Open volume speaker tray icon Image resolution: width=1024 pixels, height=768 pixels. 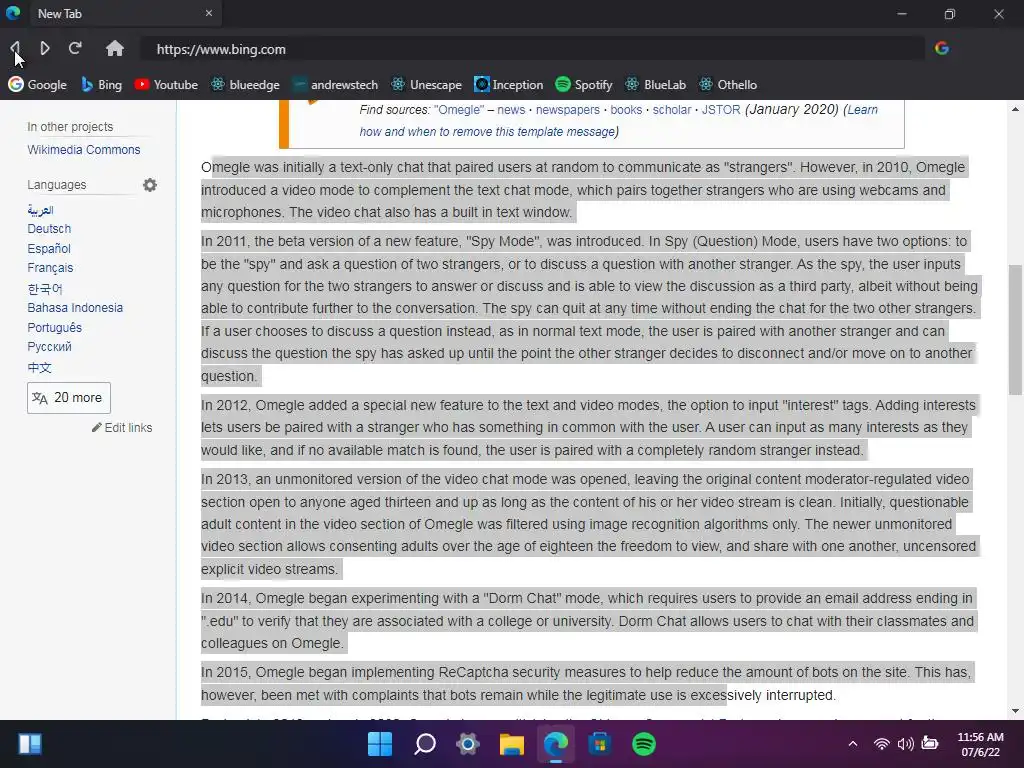coord(905,744)
